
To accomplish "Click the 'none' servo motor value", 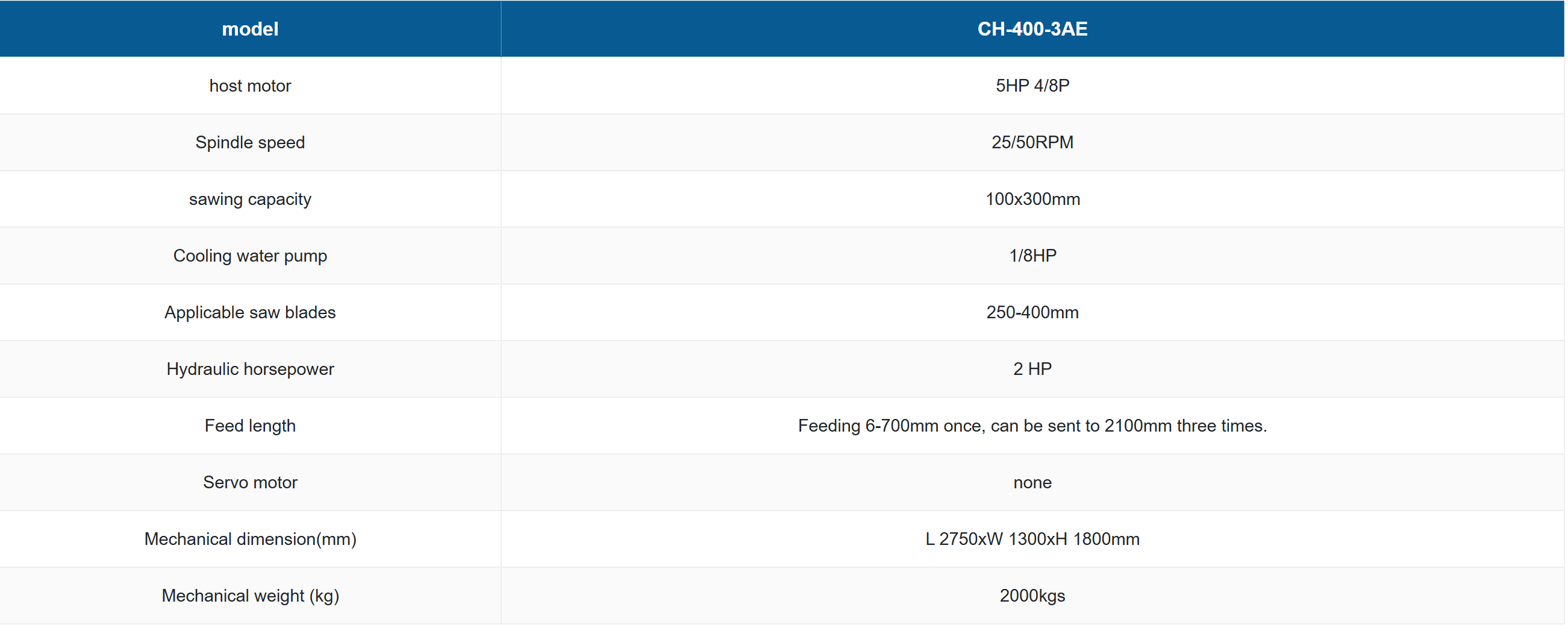I will (x=1032, y=482).
